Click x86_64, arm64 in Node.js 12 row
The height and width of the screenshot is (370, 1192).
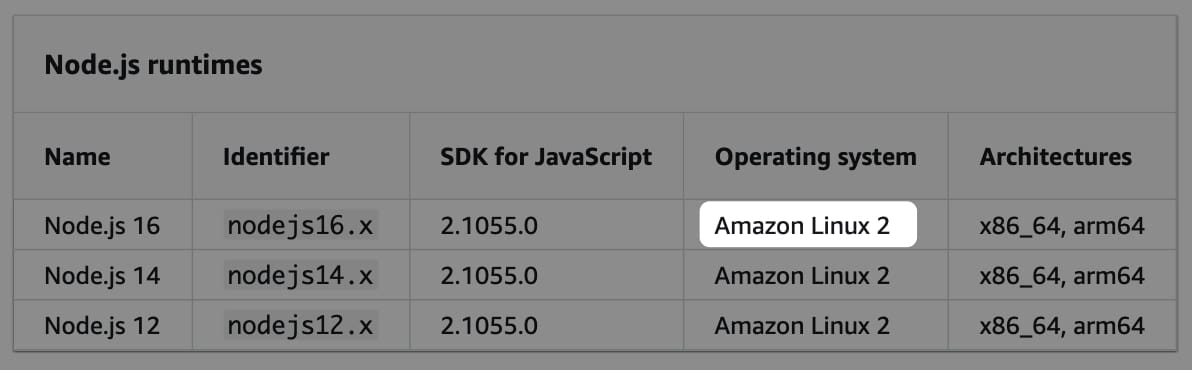(1062, 327)
